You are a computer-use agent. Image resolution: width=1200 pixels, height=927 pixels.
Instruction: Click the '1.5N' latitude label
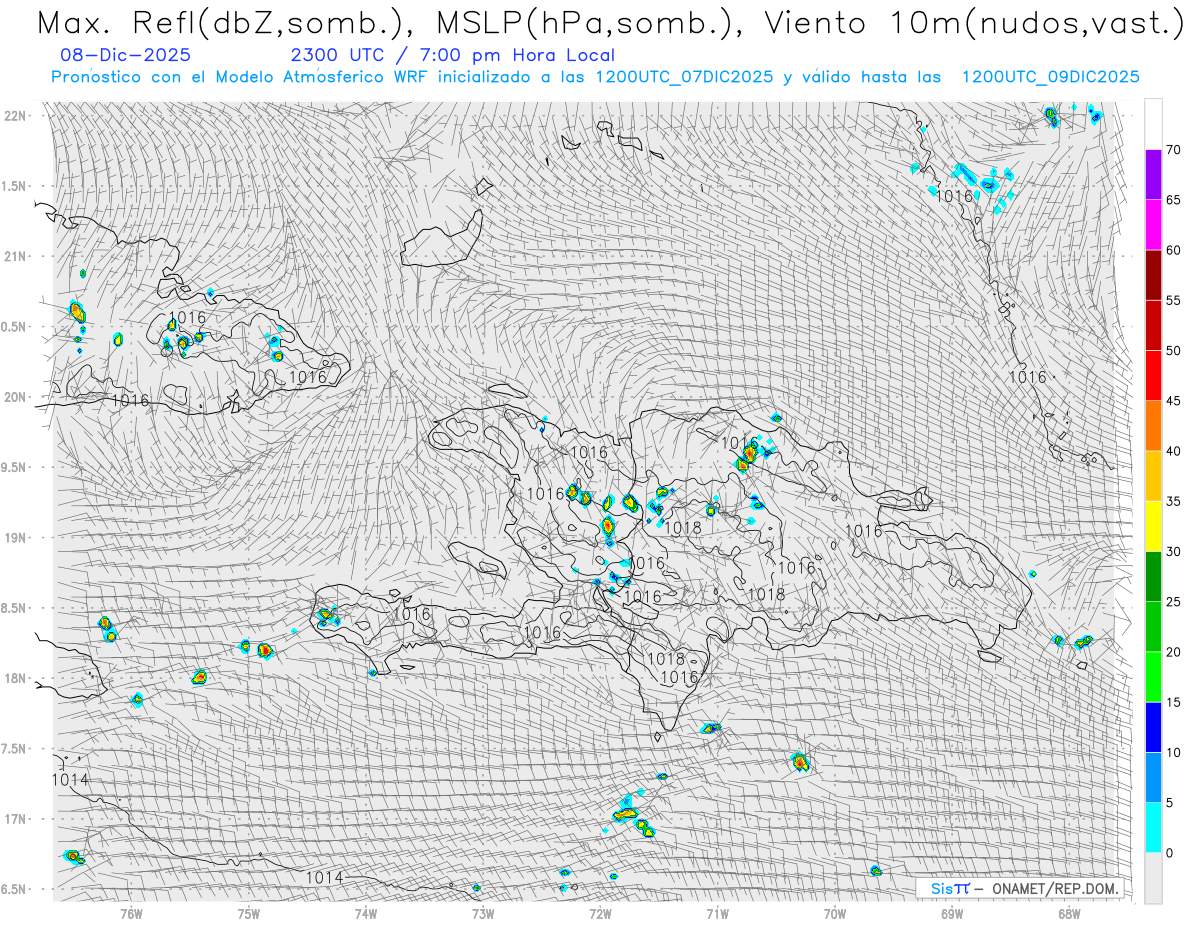(16, 186)
